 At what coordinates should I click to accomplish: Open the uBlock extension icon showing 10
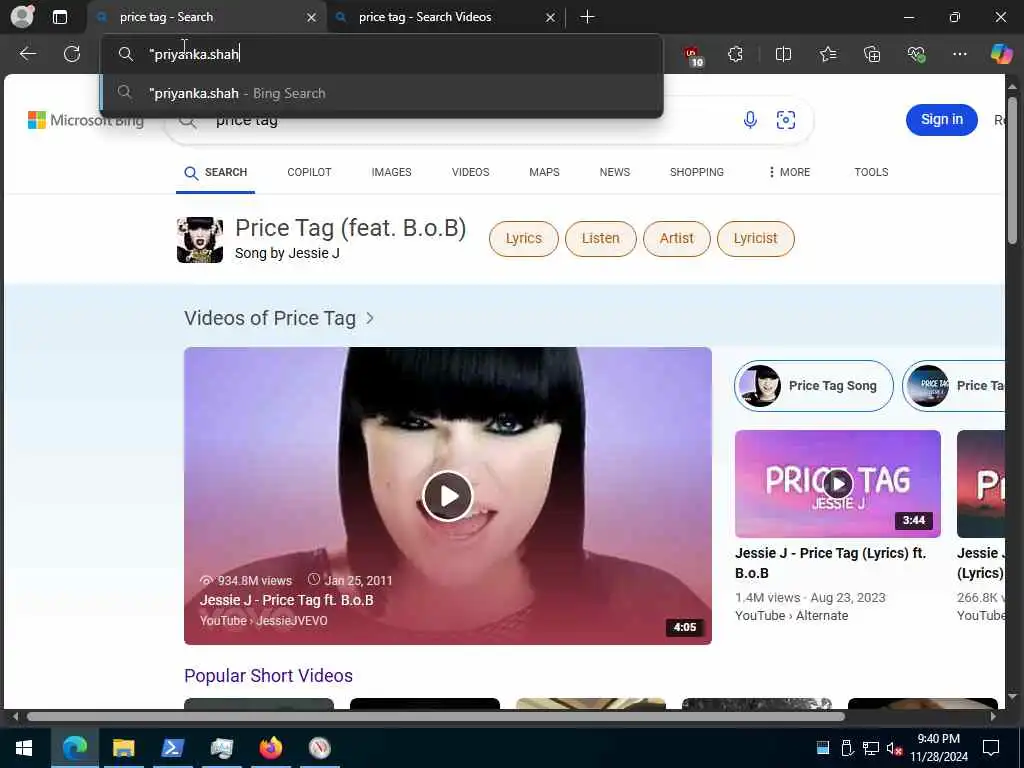pos(693,55)
